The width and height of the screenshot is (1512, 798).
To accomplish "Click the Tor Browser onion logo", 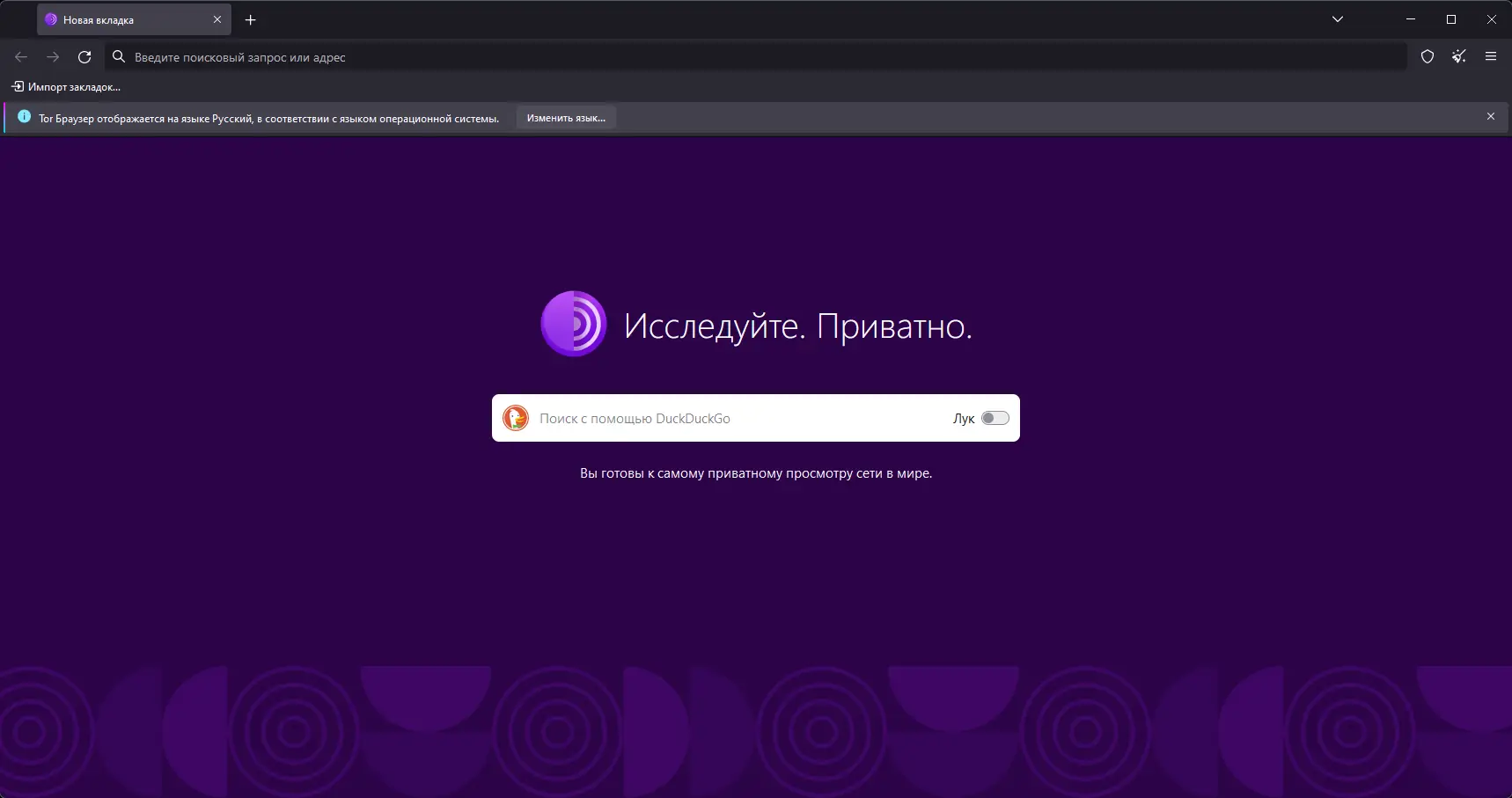I will [x=574, y=323].
